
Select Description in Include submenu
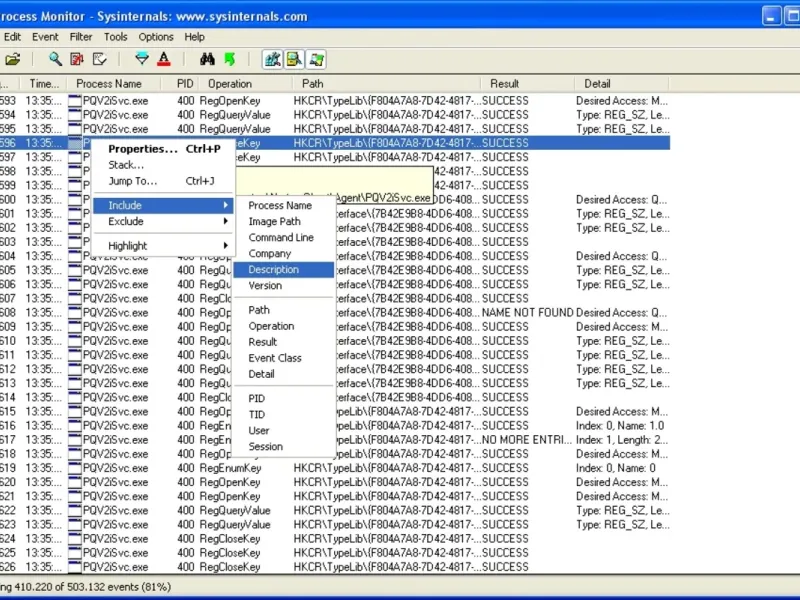pos(284,269)
